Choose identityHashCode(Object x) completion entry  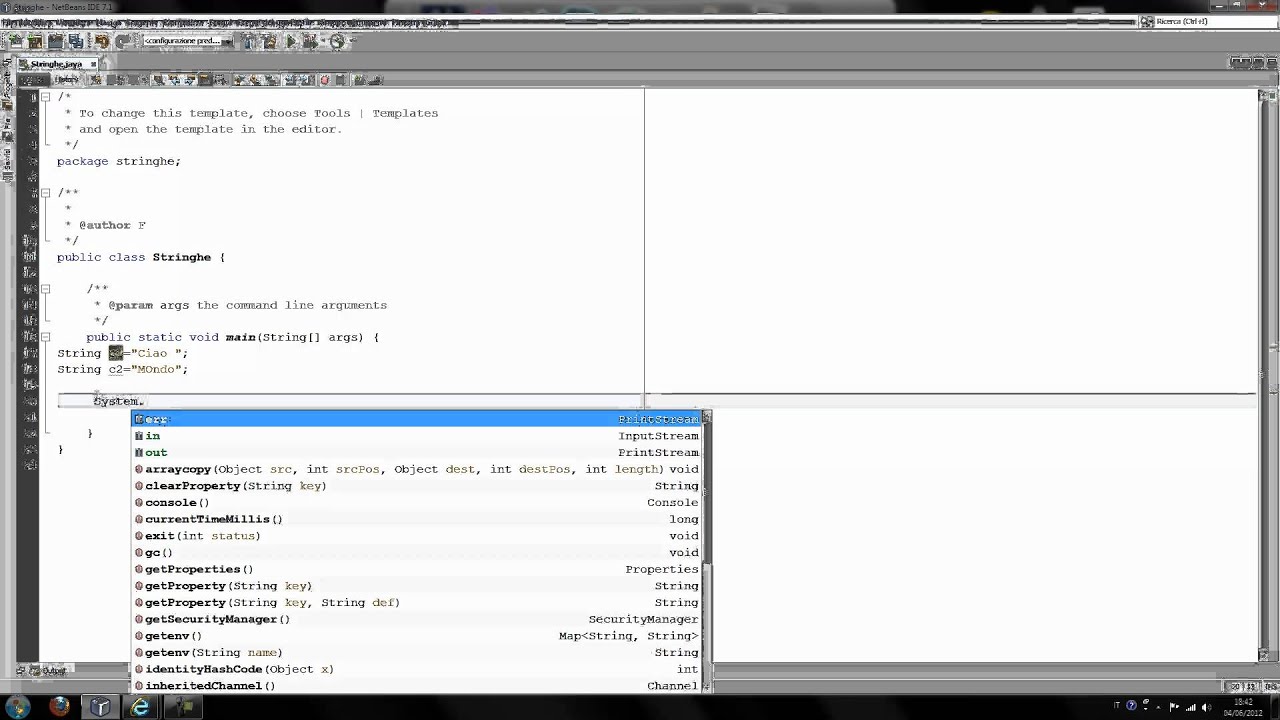click(x=417, y=669)
